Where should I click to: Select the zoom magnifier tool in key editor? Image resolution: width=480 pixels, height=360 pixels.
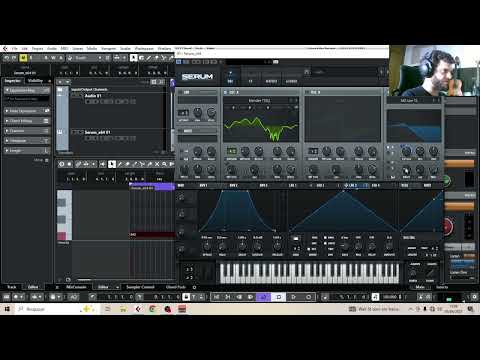tap(164, 164)
